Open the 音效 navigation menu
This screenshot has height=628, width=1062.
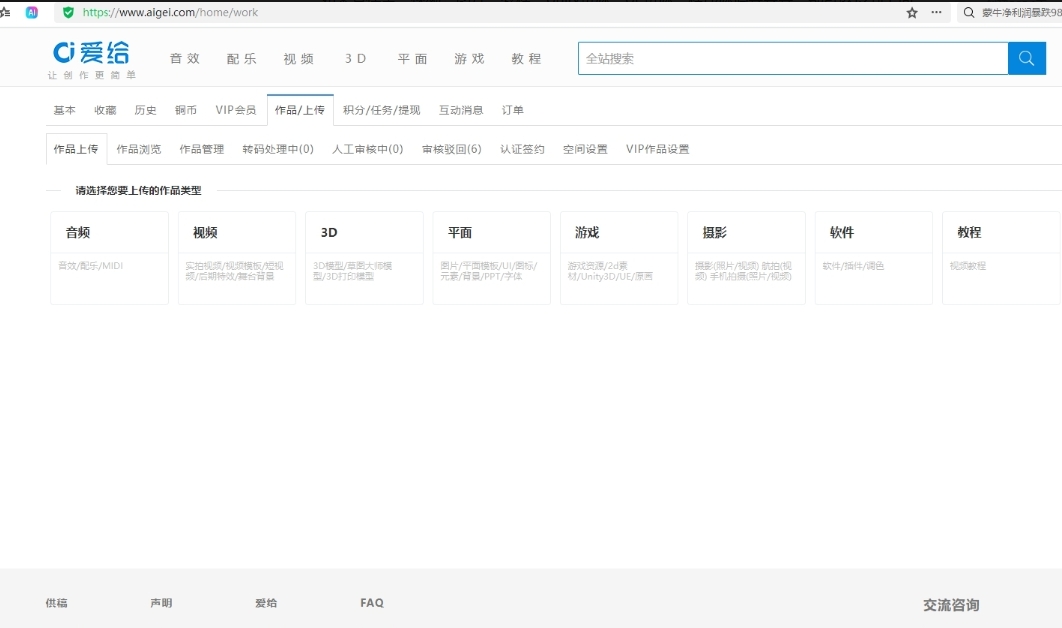coord(185,59)
